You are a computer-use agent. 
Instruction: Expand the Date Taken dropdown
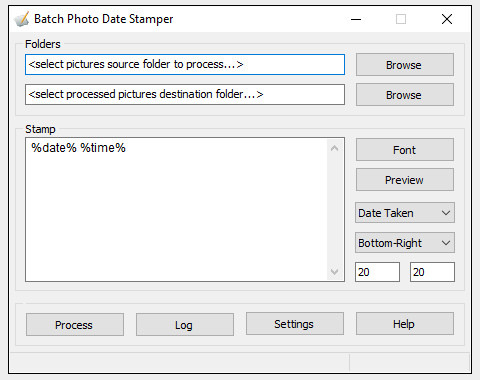(405, 213)
